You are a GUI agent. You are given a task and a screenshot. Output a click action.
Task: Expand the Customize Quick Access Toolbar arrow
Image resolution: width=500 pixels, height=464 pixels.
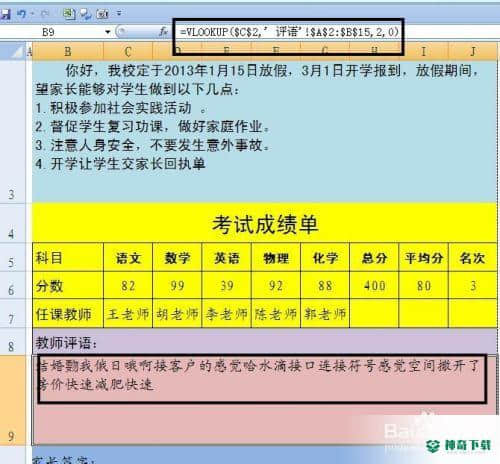[119, 14]
